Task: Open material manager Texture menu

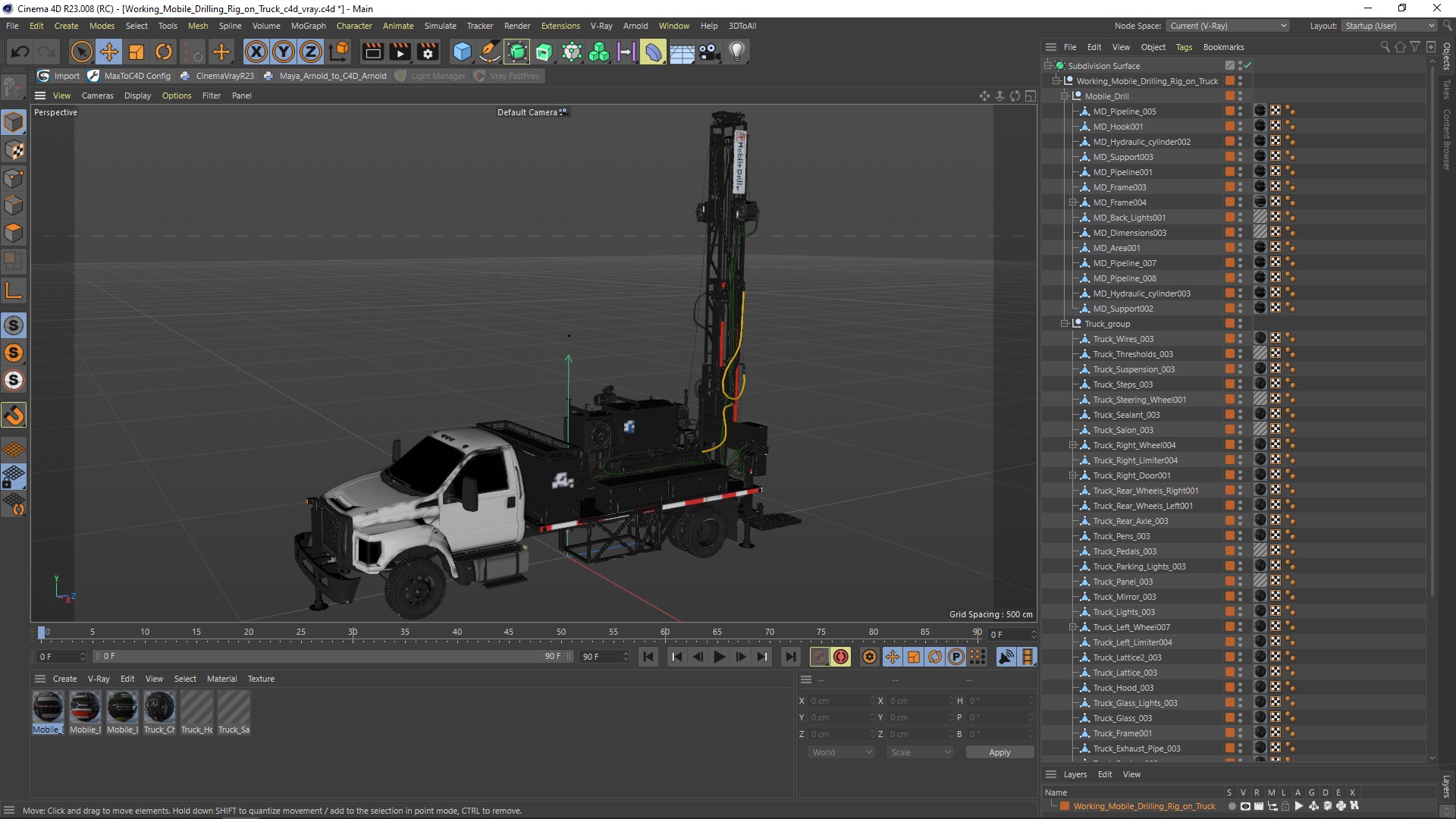Action: click(x=261, y=679)
